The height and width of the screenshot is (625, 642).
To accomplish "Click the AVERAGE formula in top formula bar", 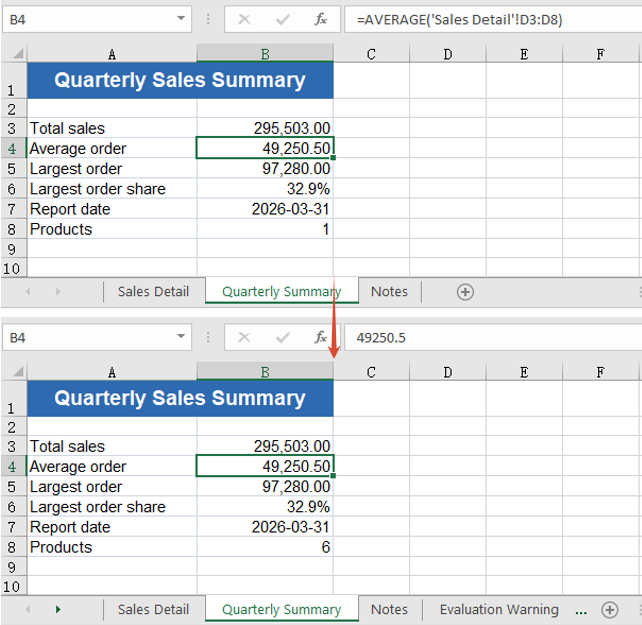I will click(x=459, y=19).
